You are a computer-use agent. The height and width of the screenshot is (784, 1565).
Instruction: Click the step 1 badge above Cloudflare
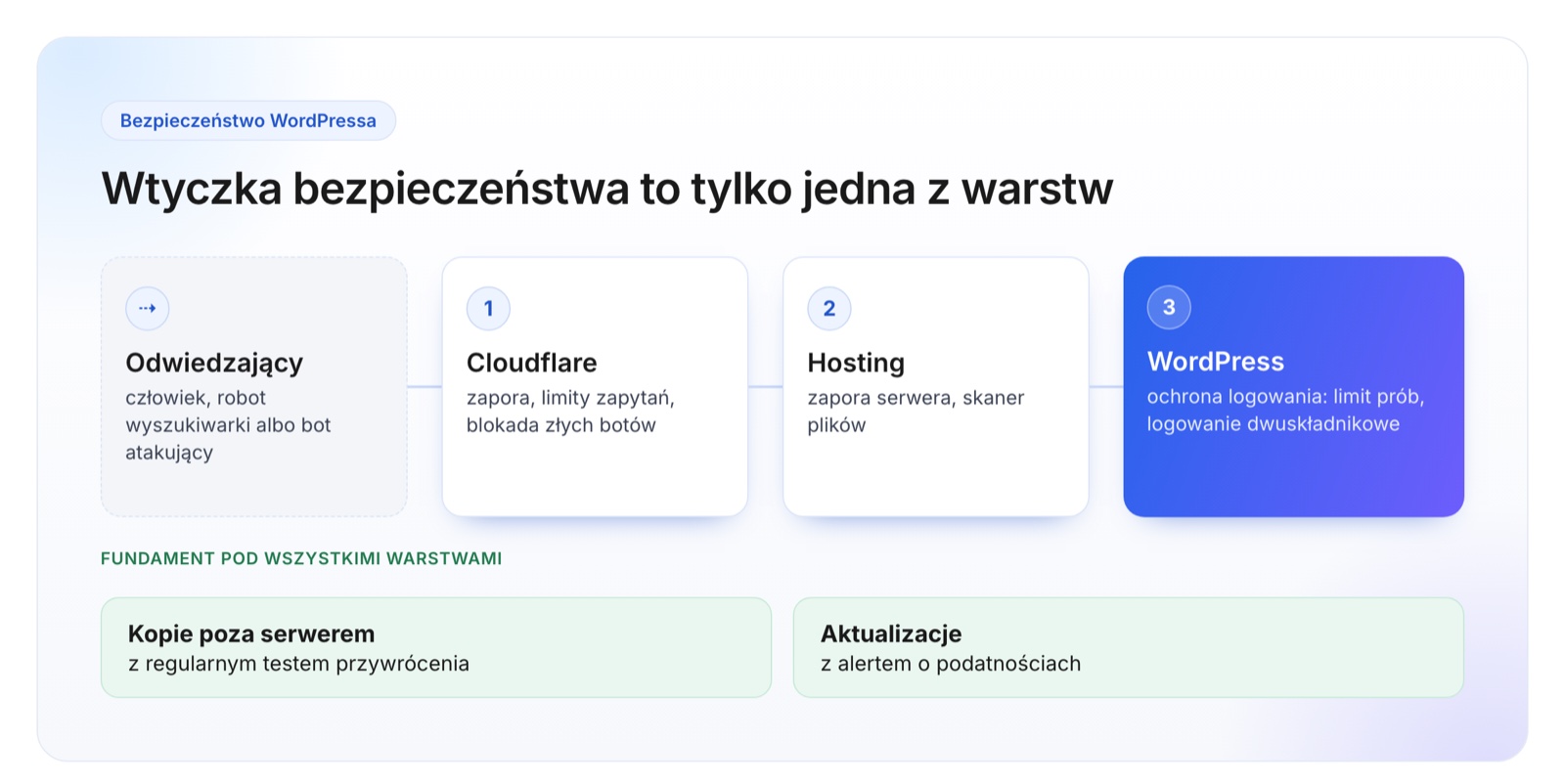click(x=488, y=308)
